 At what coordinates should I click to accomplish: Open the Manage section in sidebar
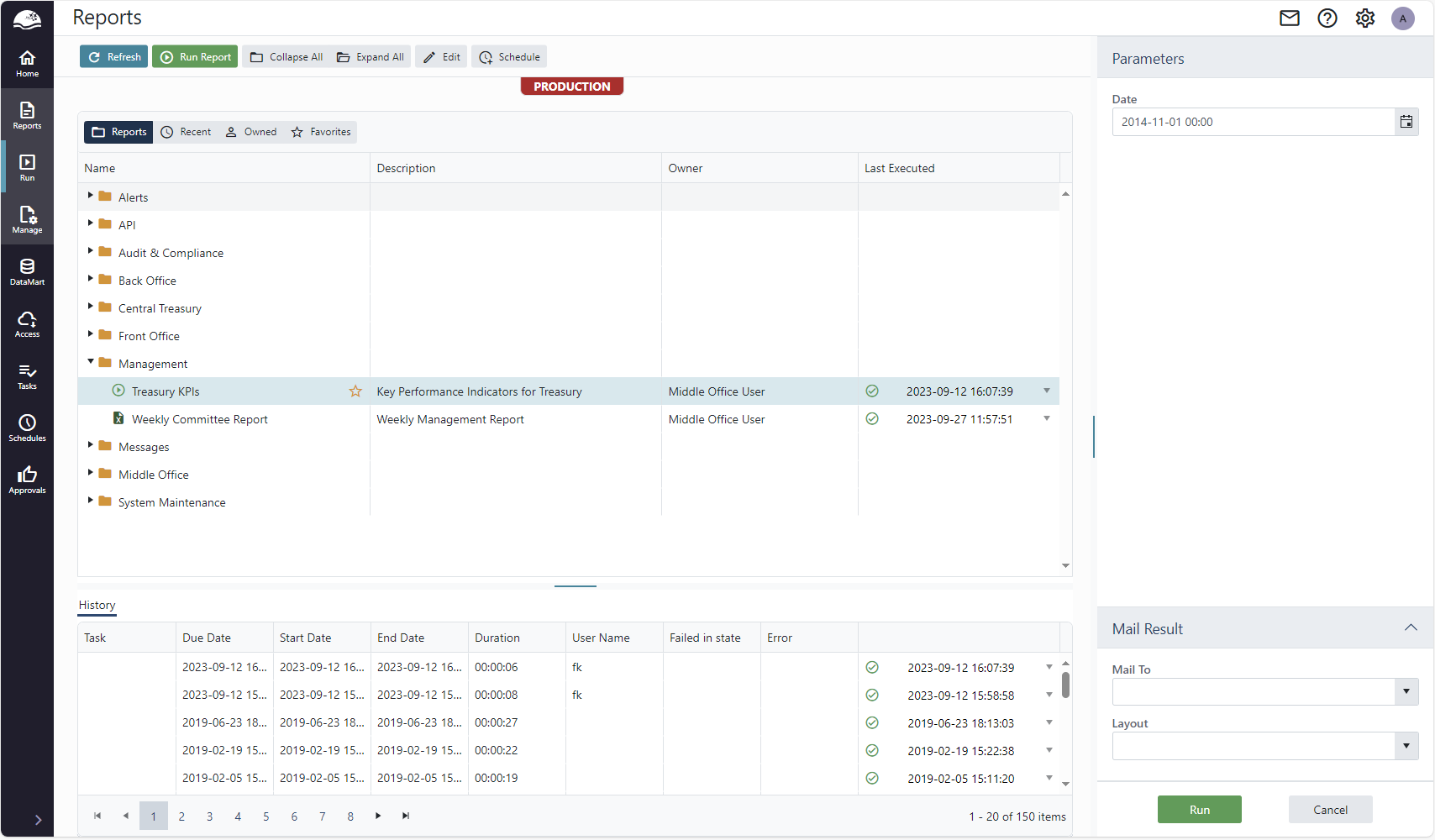coord(27,219)
